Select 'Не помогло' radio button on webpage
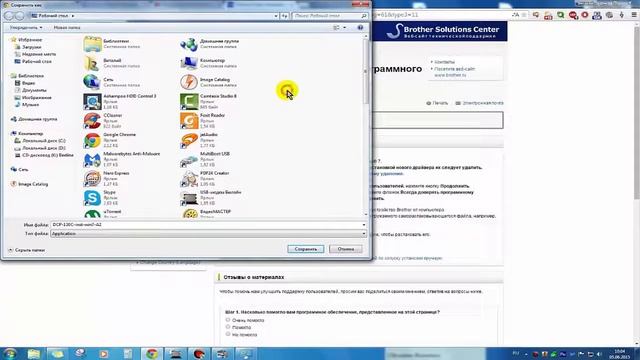The height and width of the screenshot is (360, 640). (x=228, y=334)
